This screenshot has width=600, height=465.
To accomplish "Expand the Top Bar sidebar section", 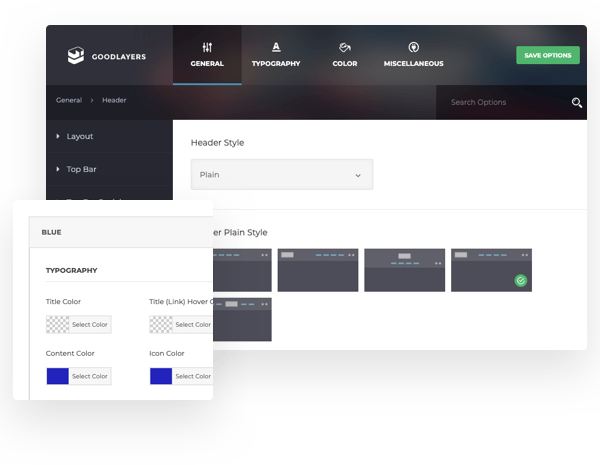I will [81, 169].
